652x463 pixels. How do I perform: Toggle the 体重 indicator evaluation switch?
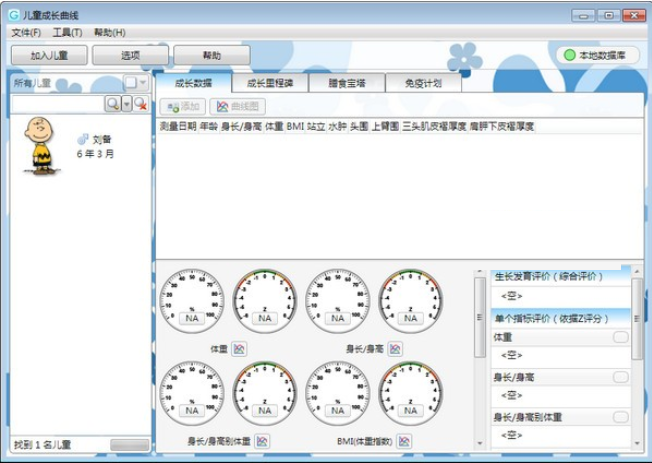620,337
